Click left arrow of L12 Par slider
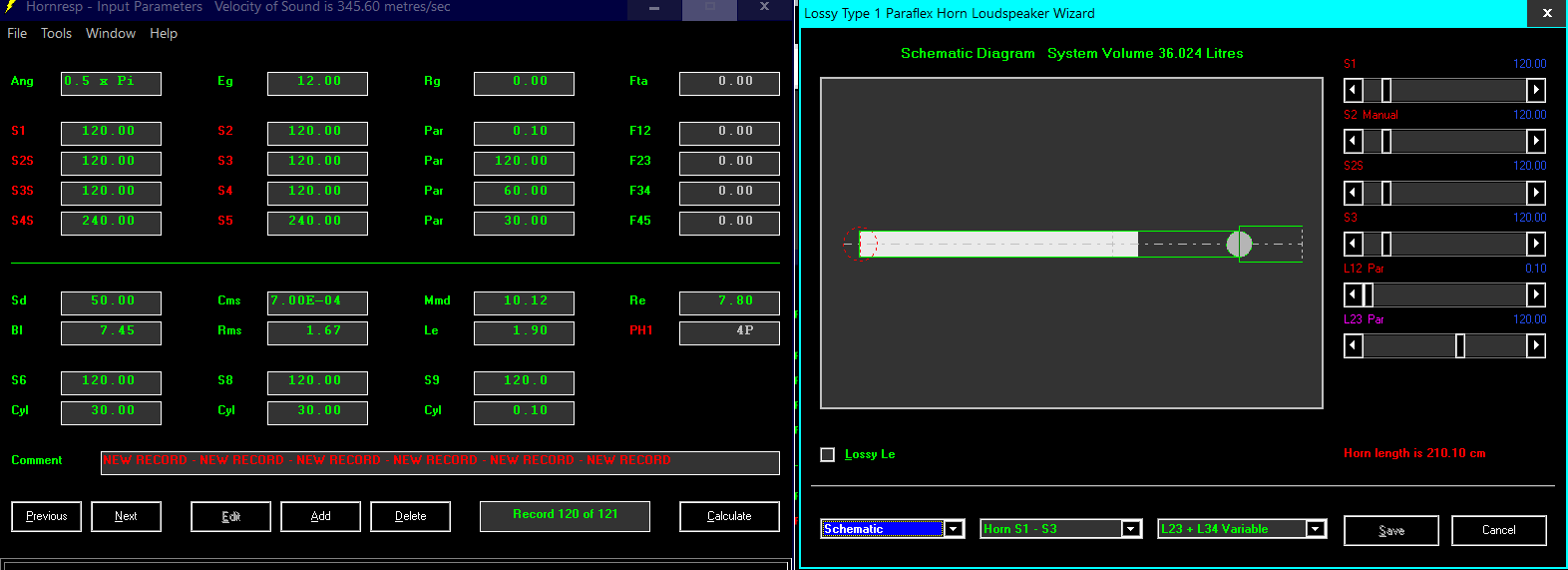The image size is (1568, 570). pyautogui.click(x=1354, y=294)
